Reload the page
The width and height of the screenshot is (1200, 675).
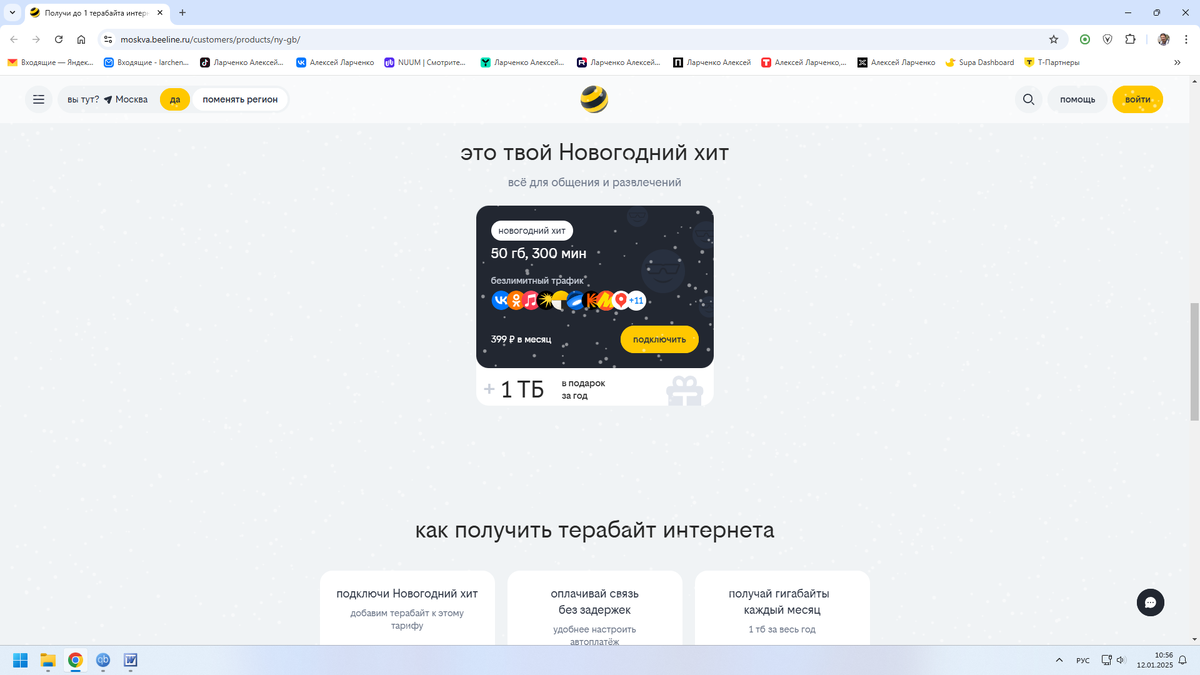click(59, 39)
